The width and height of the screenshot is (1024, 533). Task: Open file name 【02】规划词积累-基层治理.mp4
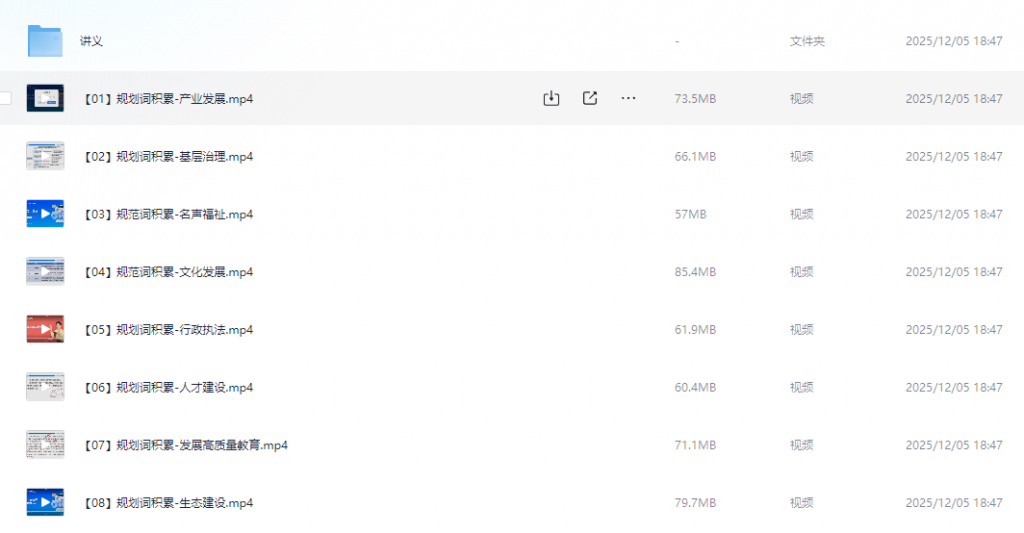(x=166, y=157)
